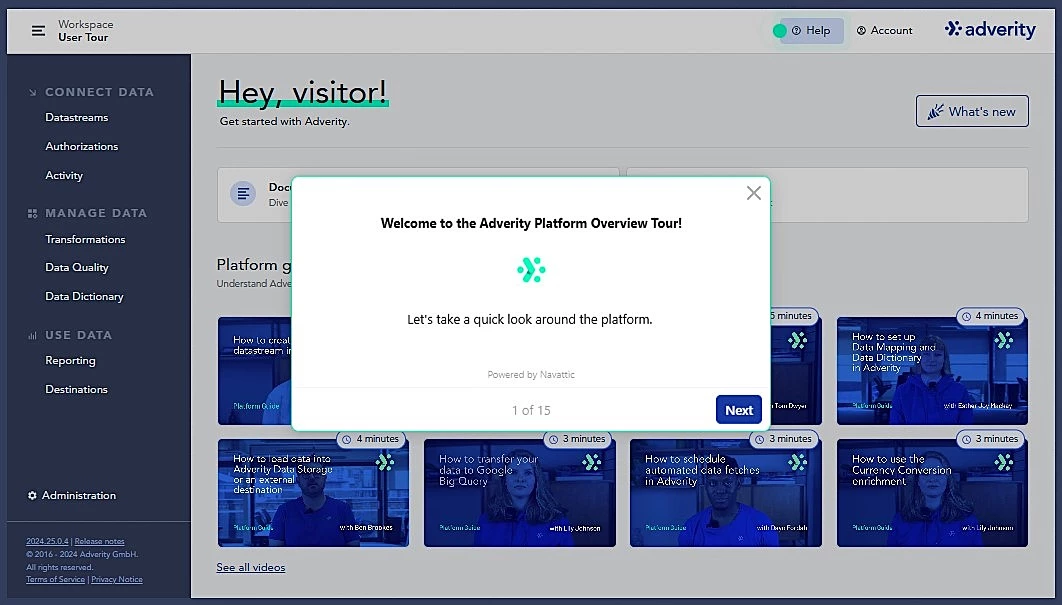1062x605 pixels.
Task: Click the 3 minutes badge on BigQuery video
Action: pyautogui.click(x=578, y=439)
